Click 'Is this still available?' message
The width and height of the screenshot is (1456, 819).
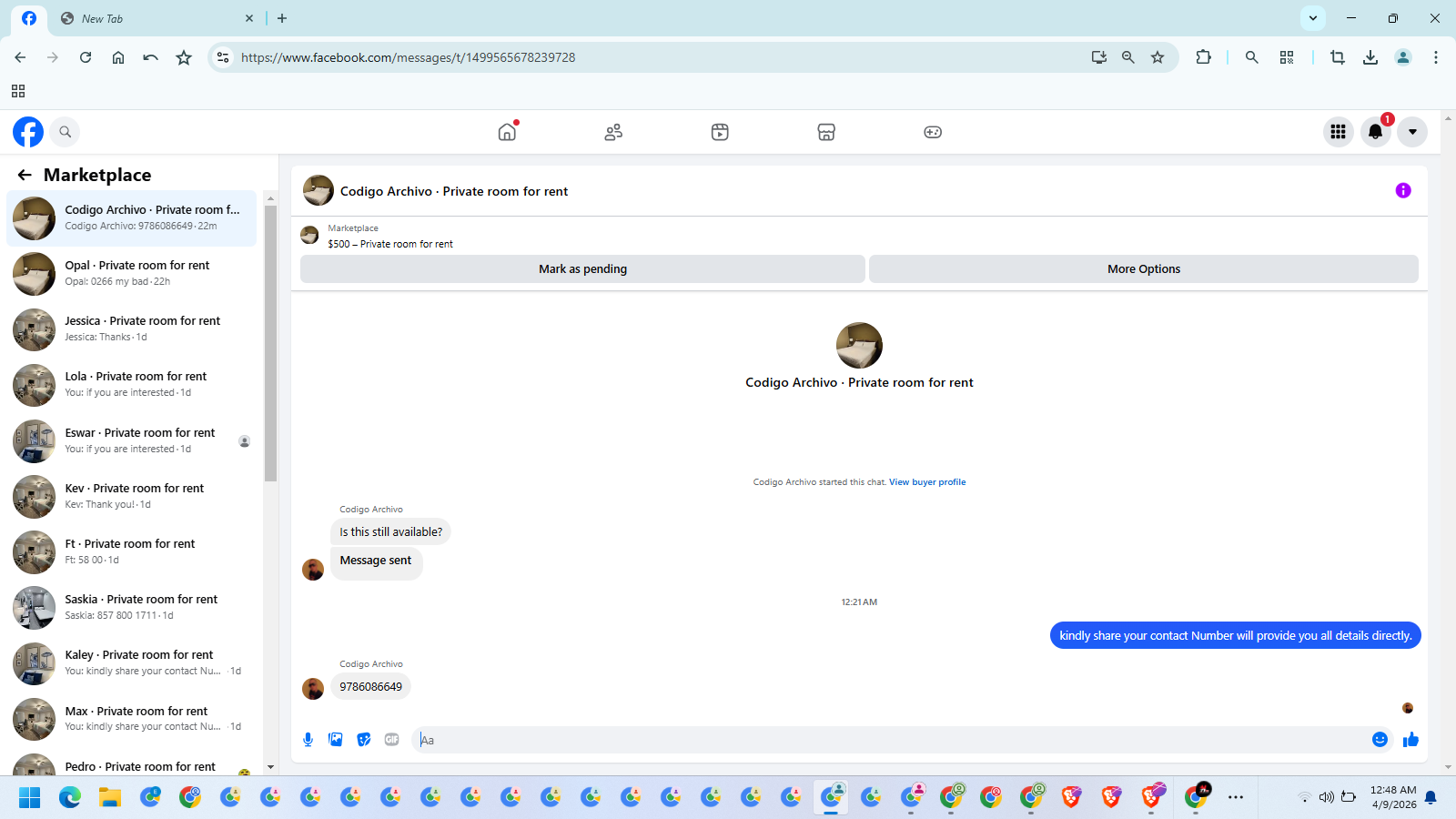tap(391, 532)
